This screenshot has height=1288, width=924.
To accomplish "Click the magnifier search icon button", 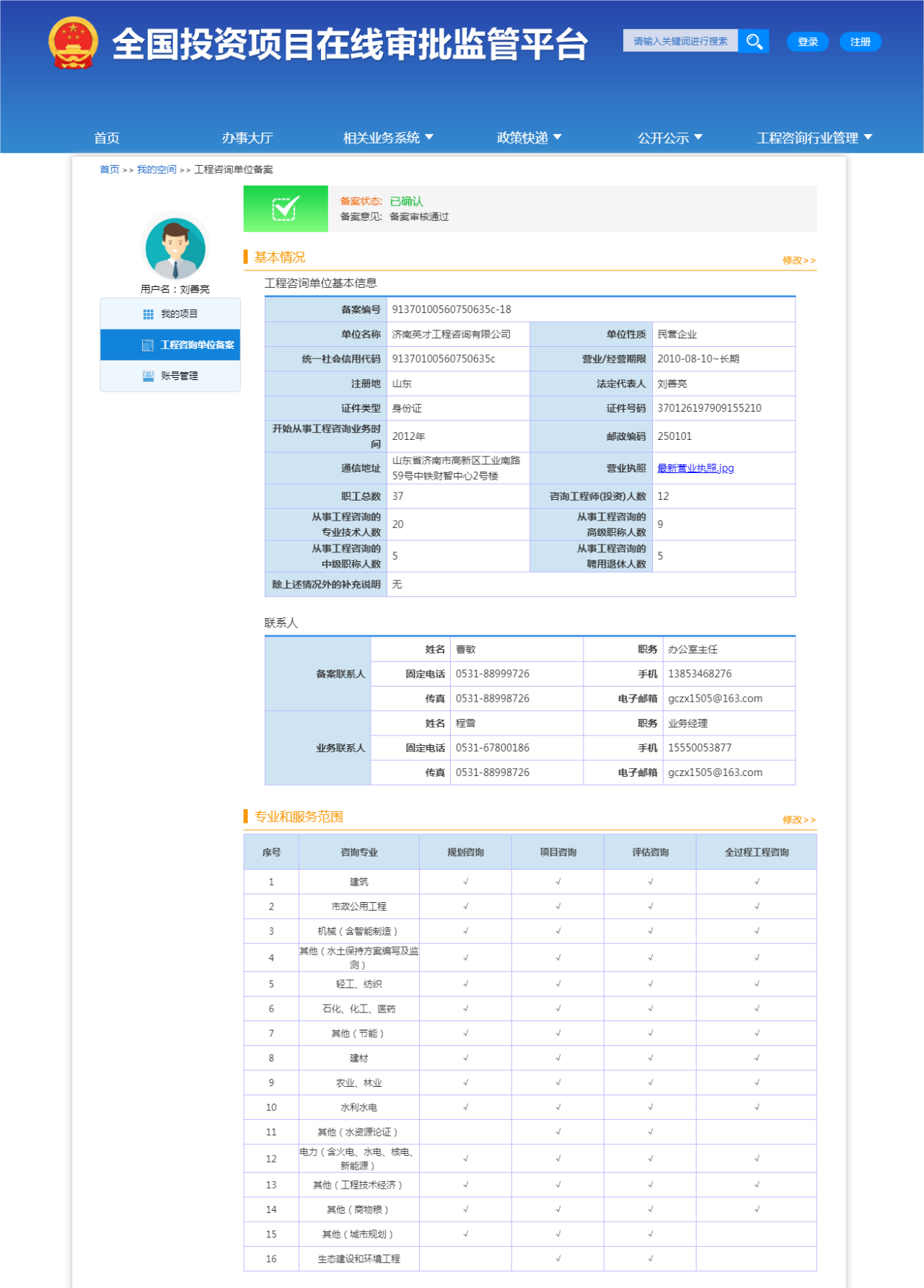I will pos(754,41).
